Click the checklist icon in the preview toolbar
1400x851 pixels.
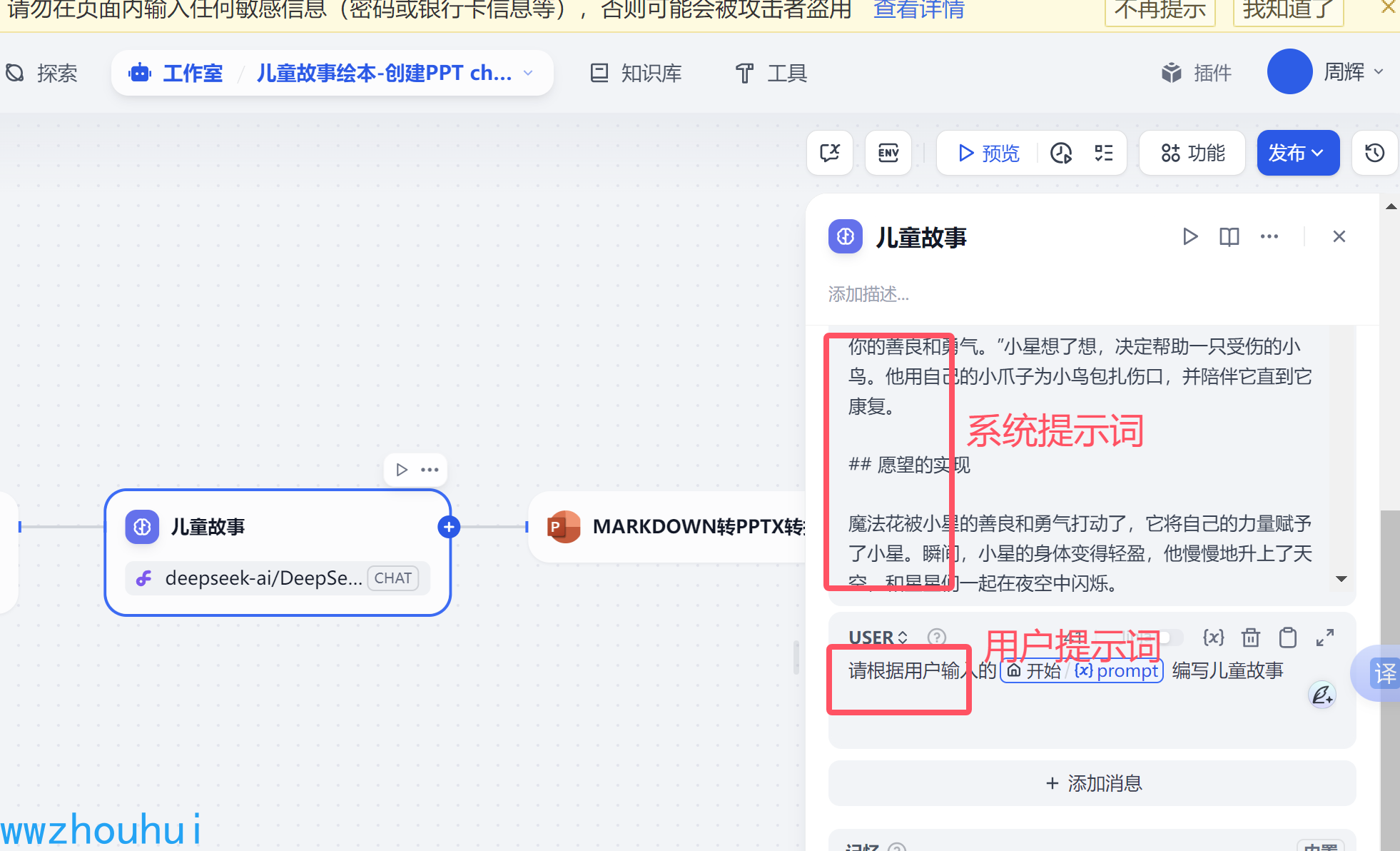tap(1103, 153)
